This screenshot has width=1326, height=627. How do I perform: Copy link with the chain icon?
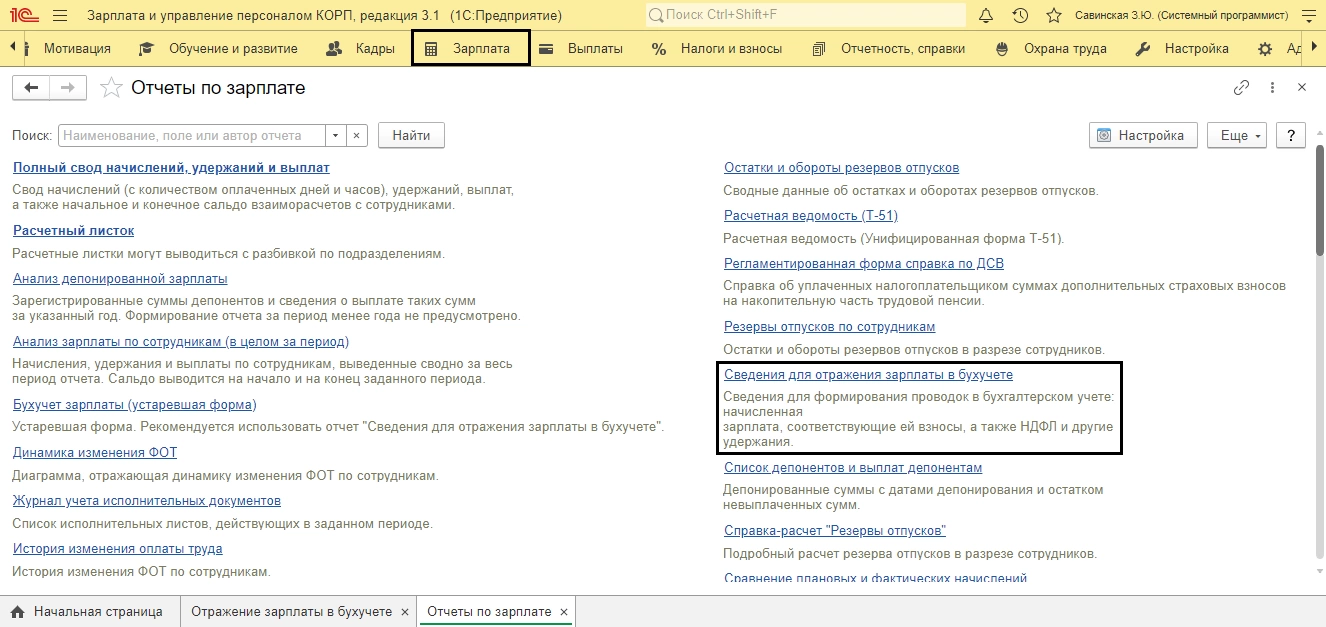[1241, 88]
